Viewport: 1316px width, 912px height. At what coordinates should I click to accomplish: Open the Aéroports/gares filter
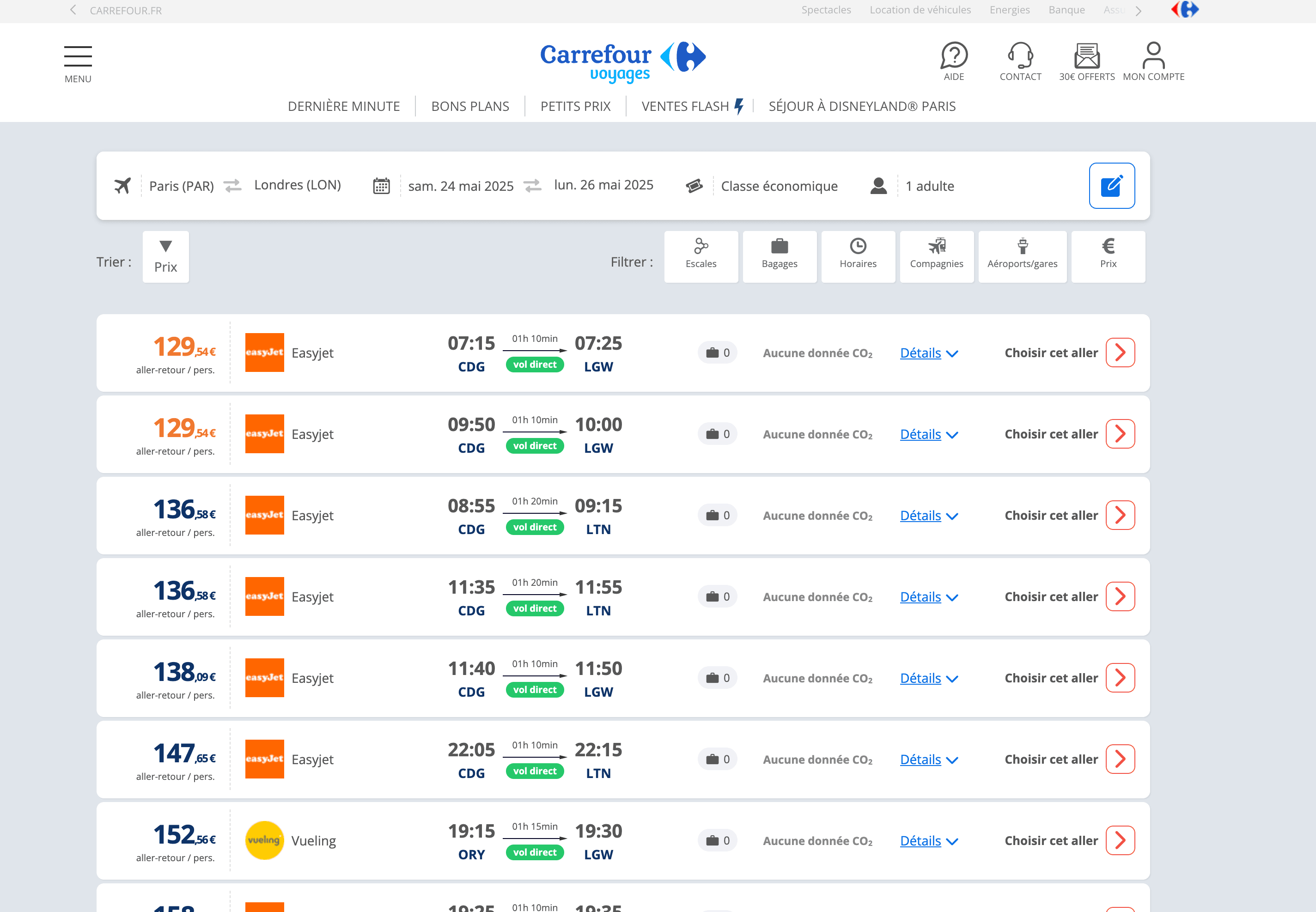pyautogui.click(x=1022, y=256)
